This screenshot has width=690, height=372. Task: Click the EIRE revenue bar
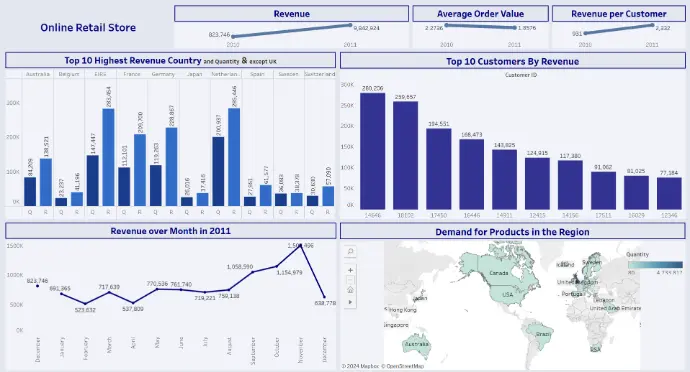coord(108,157)
